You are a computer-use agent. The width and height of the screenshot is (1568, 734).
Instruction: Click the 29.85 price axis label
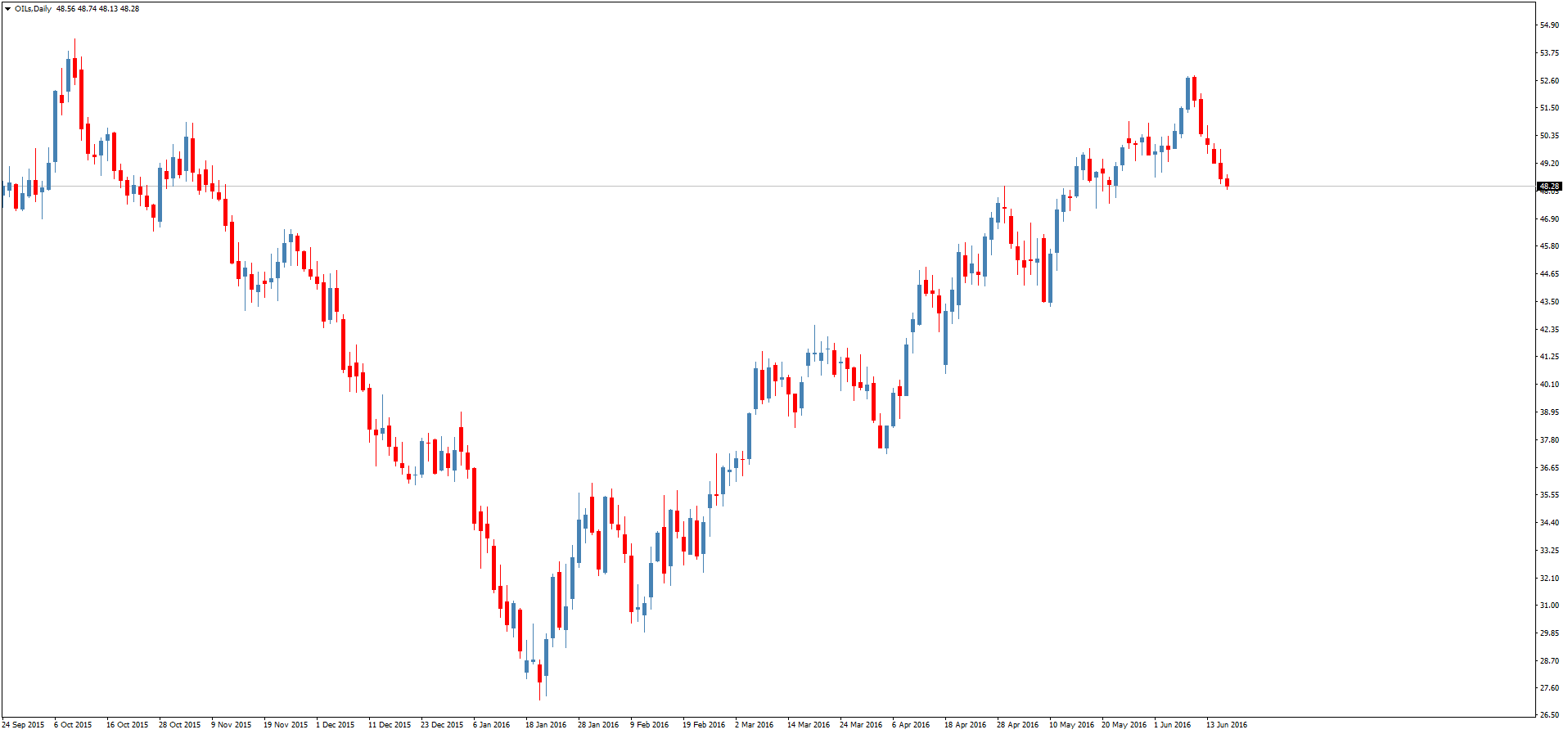coord(1549,633)
